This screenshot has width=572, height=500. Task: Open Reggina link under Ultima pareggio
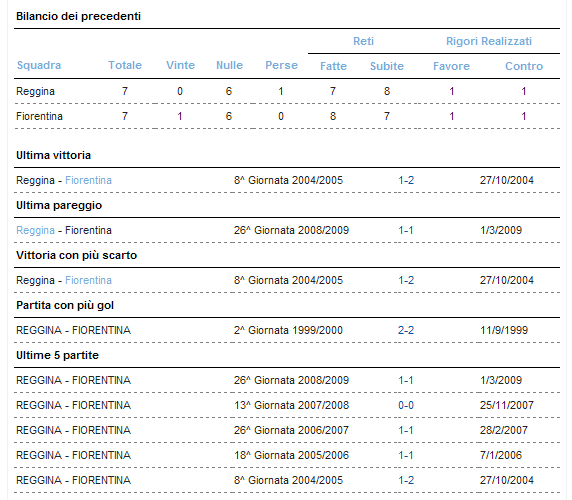(35, 230)
